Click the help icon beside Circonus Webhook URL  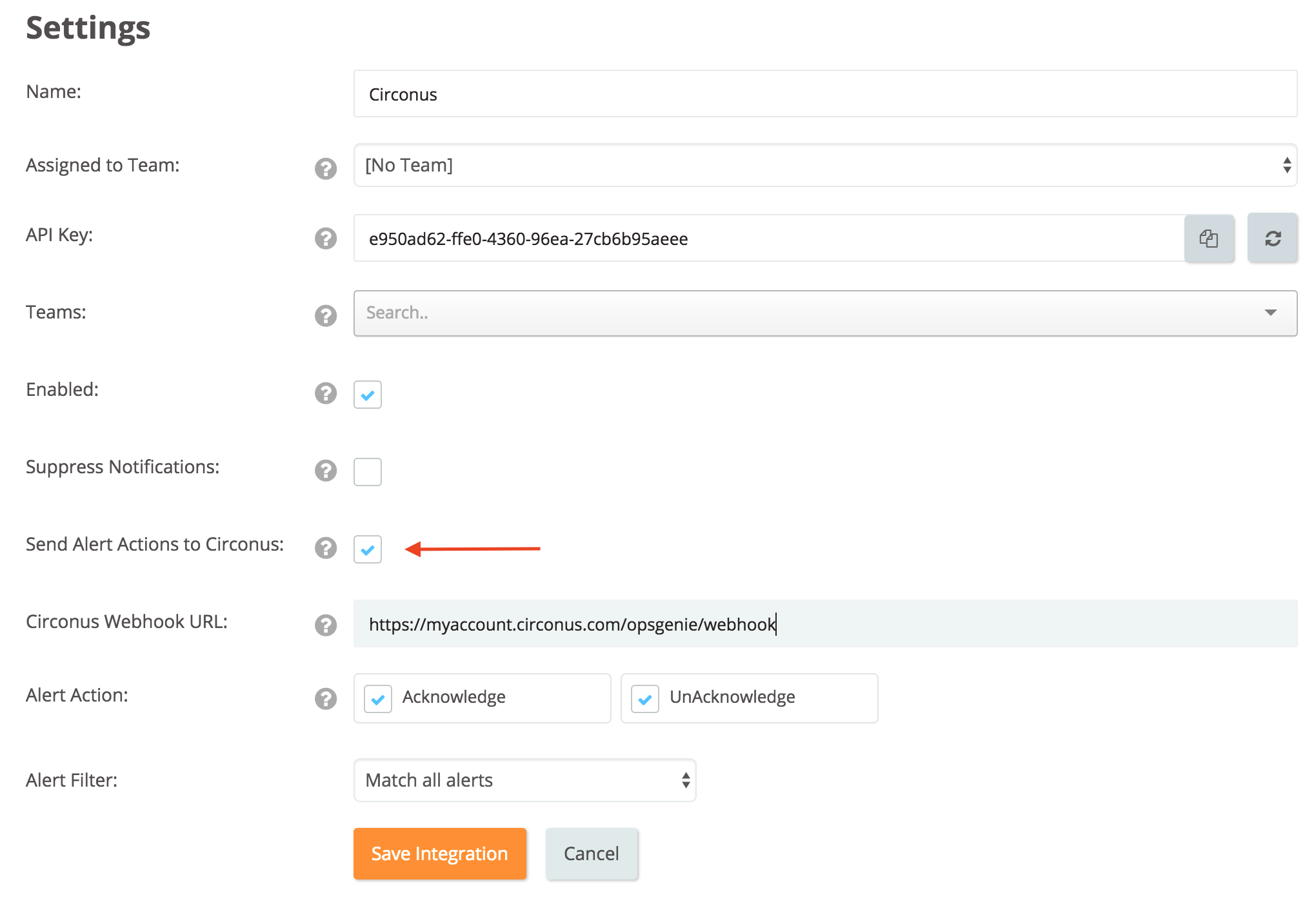pyautogui.click(x=326, y=625)
